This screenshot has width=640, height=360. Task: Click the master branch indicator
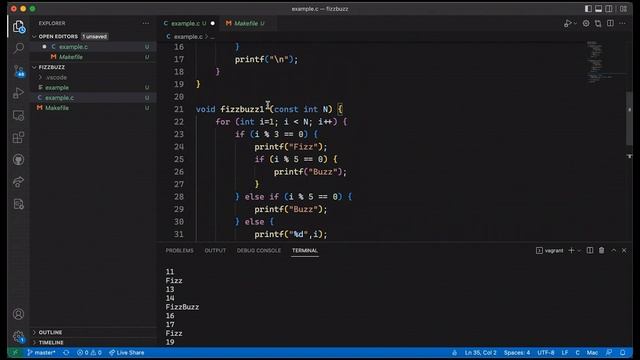(x=41, y=353)
